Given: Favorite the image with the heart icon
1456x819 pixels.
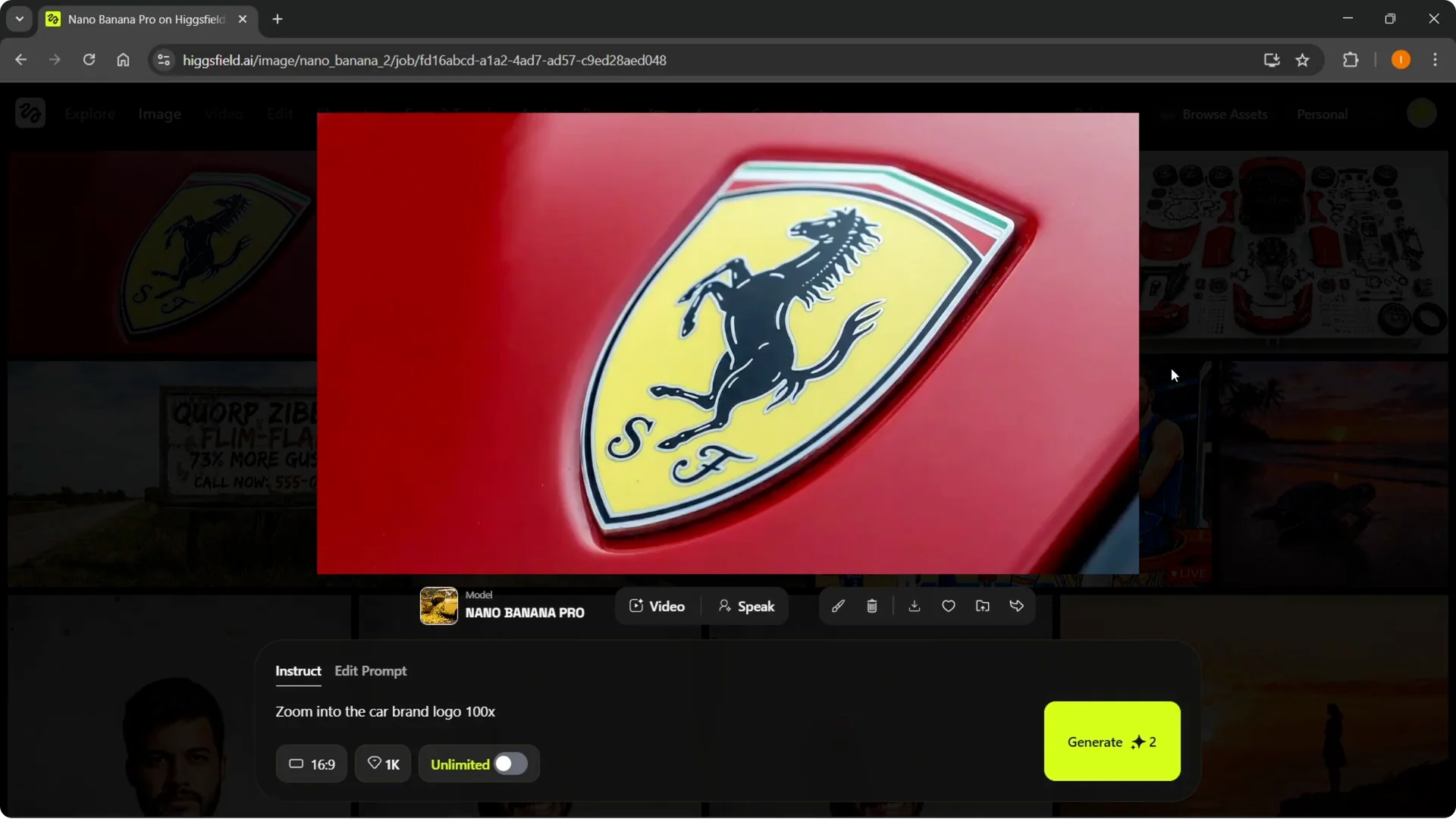Looking at the screenshot, I should point(948,606).
